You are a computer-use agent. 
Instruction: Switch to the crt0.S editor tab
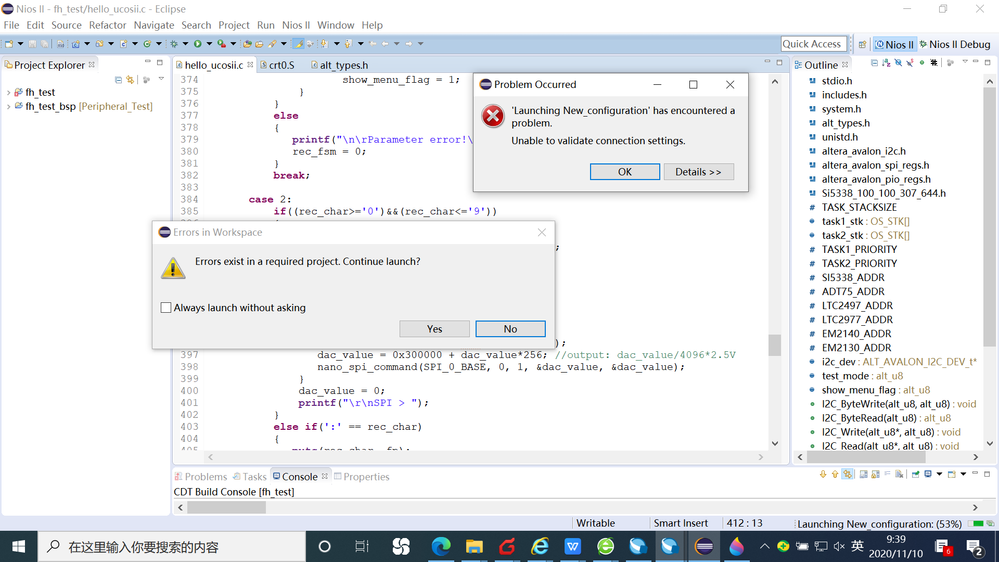point(281,65)
